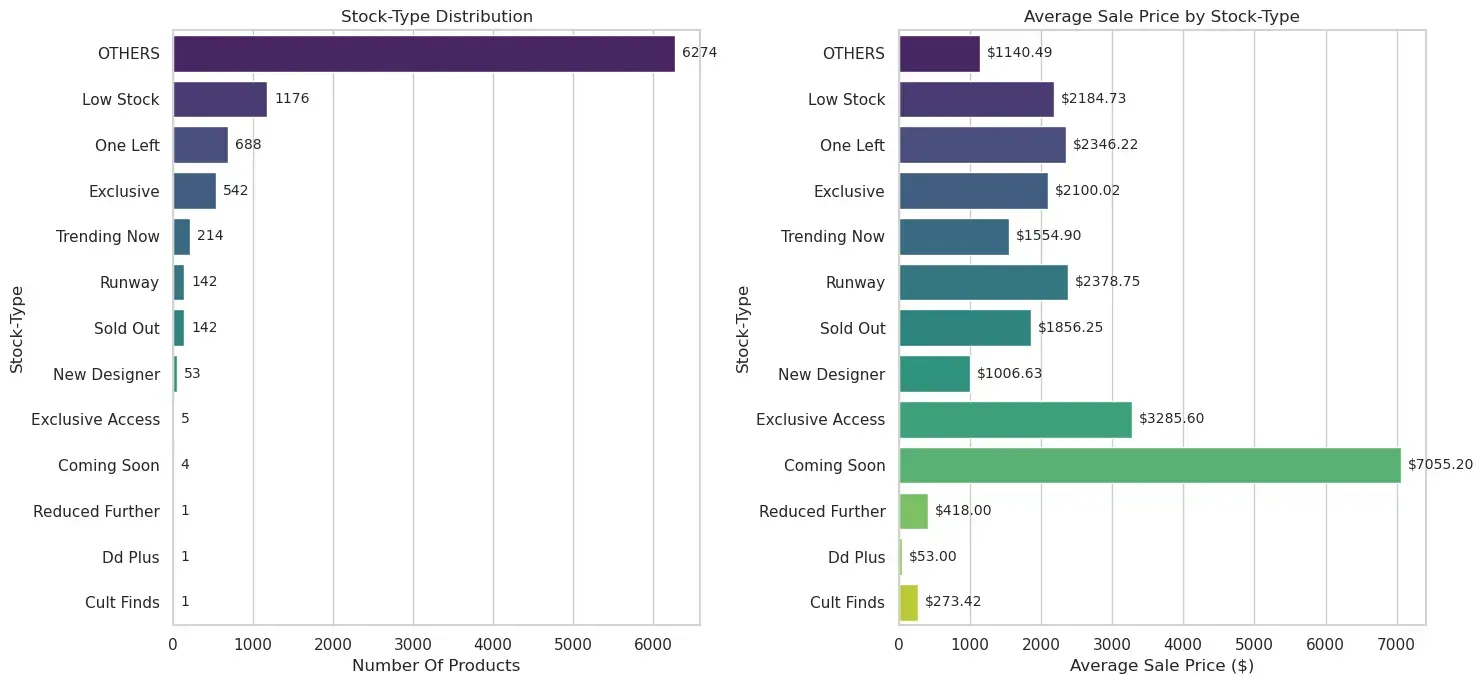Click the 'Dd Plus' category label in the price chart
Screen dimensions: 1484x684
pyautogui.click(x=857, y=557)
